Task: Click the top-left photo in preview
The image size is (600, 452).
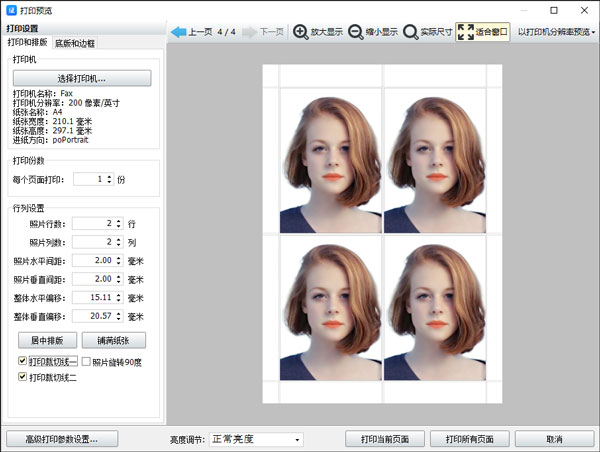Action: [329, 161]
